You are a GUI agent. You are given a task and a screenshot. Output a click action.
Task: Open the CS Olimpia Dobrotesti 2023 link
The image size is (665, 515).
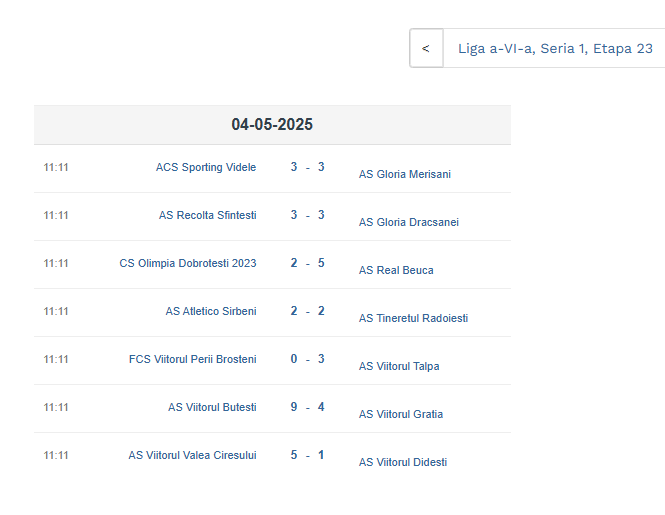point(188,263)
